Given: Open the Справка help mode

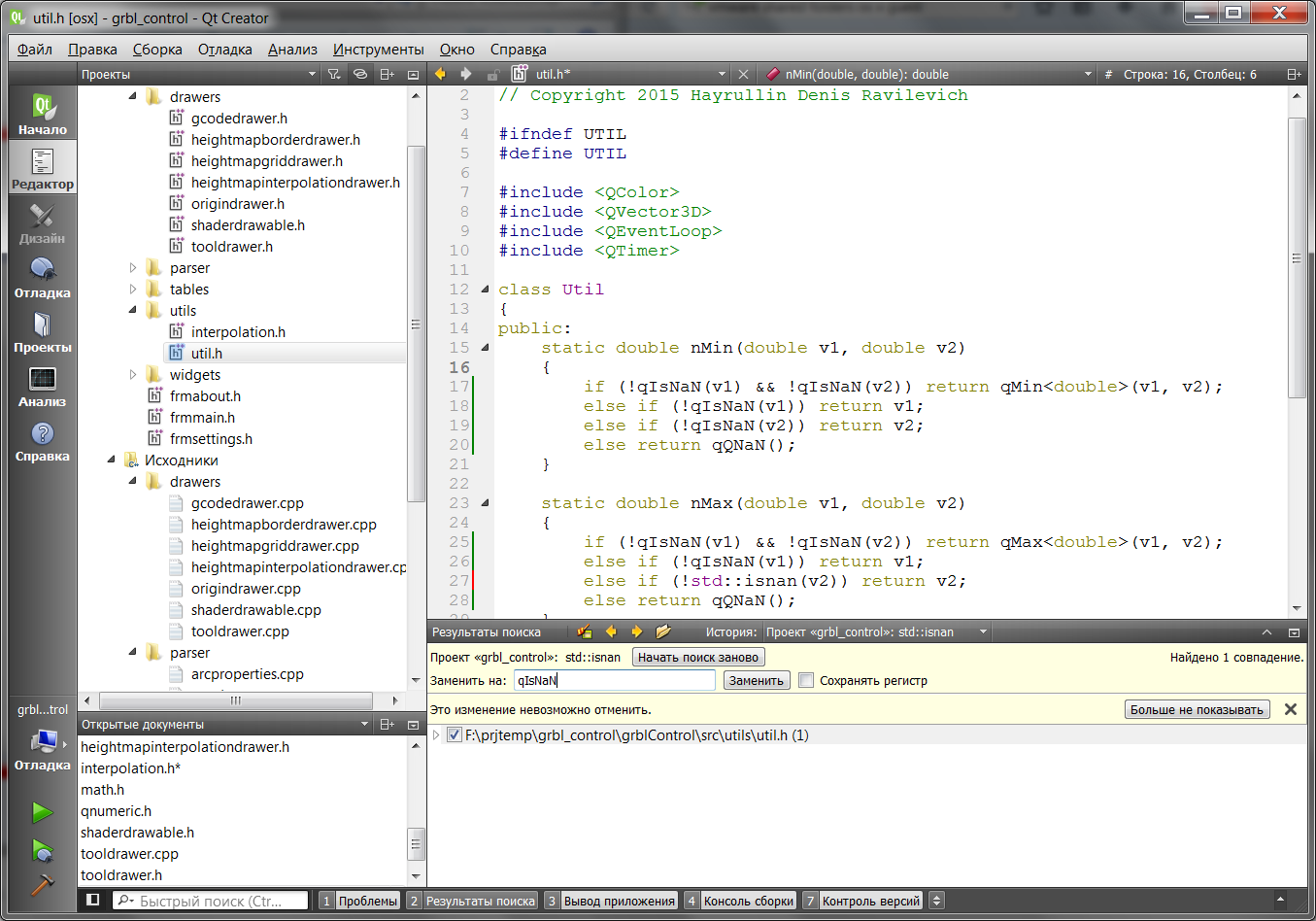Looking at the screenshot, I should (43, 441).
